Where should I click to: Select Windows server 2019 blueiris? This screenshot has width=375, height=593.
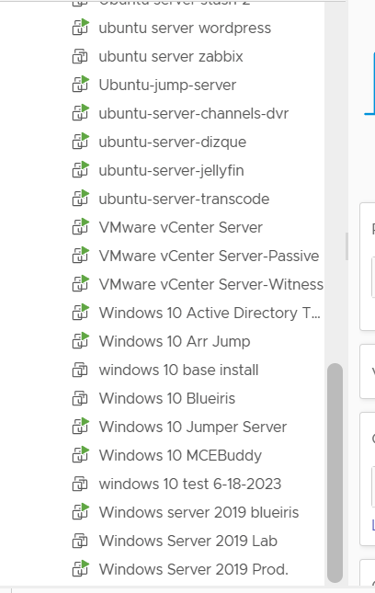[199, 512]
